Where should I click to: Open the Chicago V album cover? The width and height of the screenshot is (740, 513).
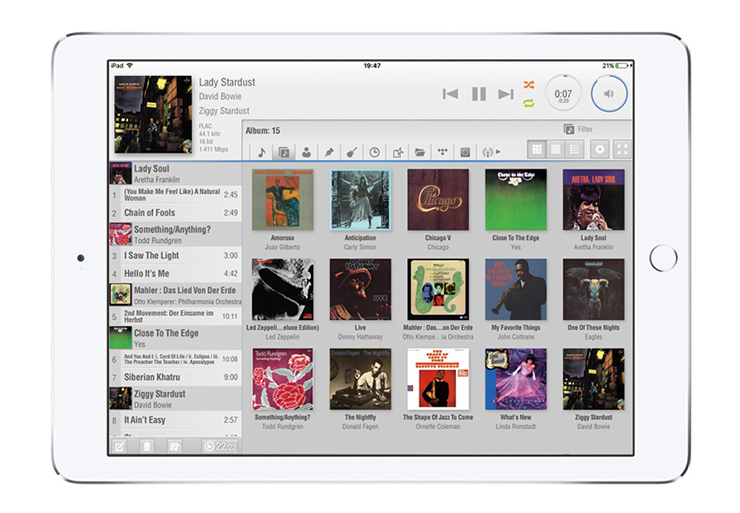coord(438,199)
